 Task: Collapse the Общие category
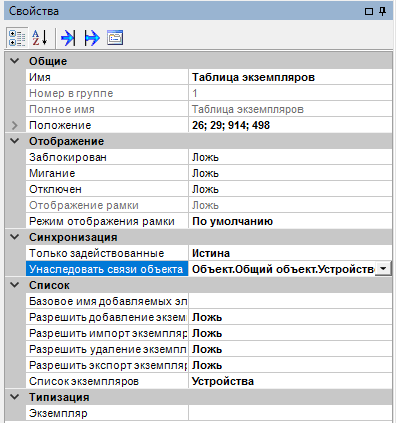click(x=15, y=61)
